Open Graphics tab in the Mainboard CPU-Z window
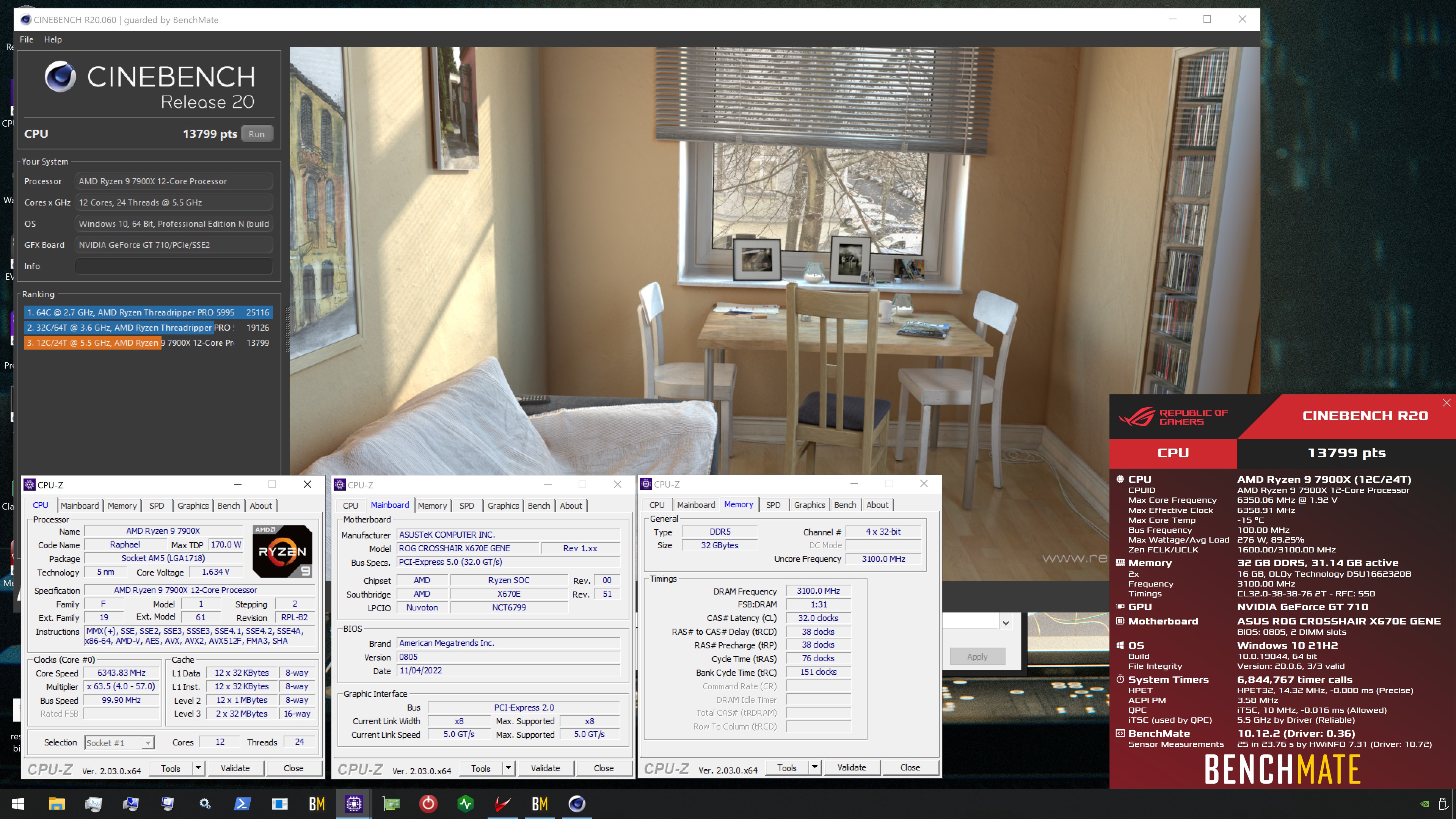 [x=503, y=505]
